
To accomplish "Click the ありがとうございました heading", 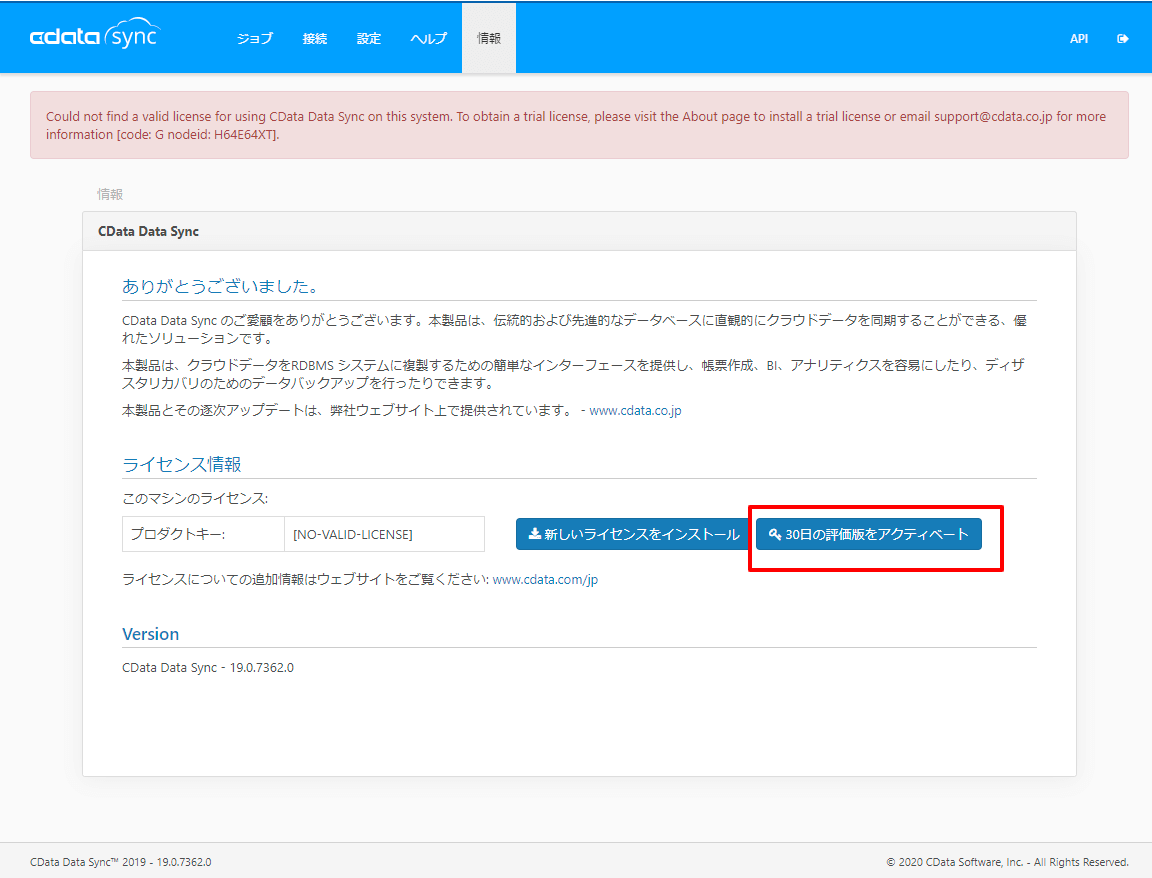I will coord(220,286).
